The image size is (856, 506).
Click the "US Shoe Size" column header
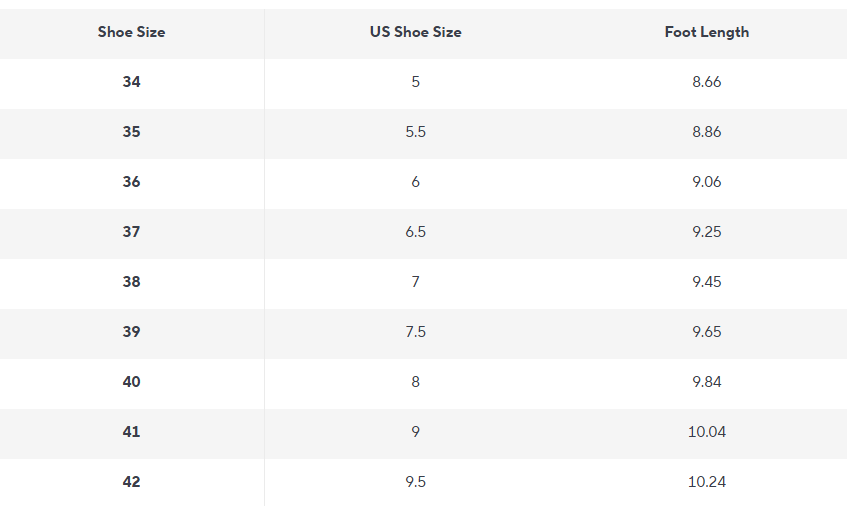click(415, 32)
